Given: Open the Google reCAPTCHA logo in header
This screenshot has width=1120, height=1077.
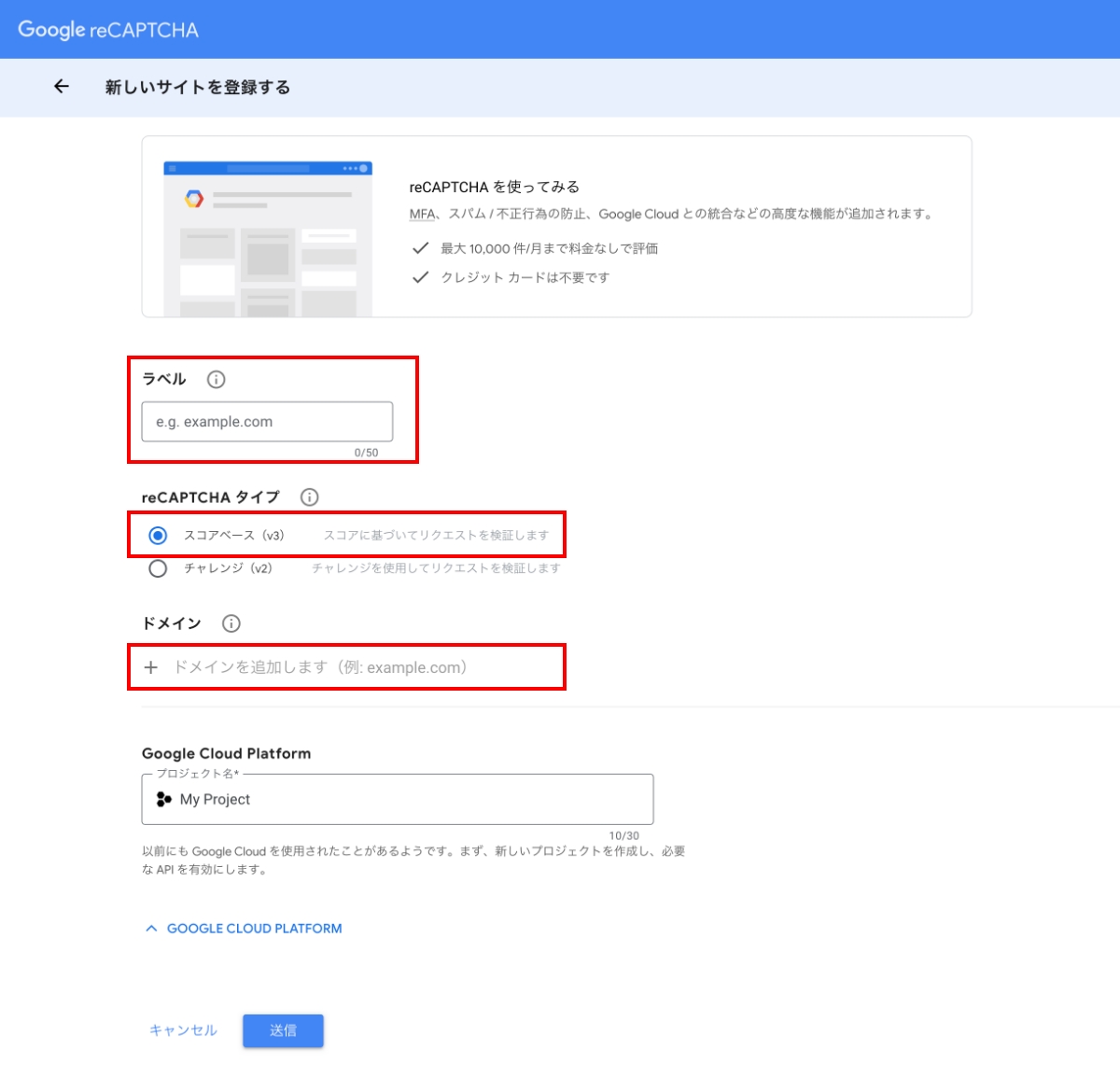Looking at the screenshot, I should 108,30.
